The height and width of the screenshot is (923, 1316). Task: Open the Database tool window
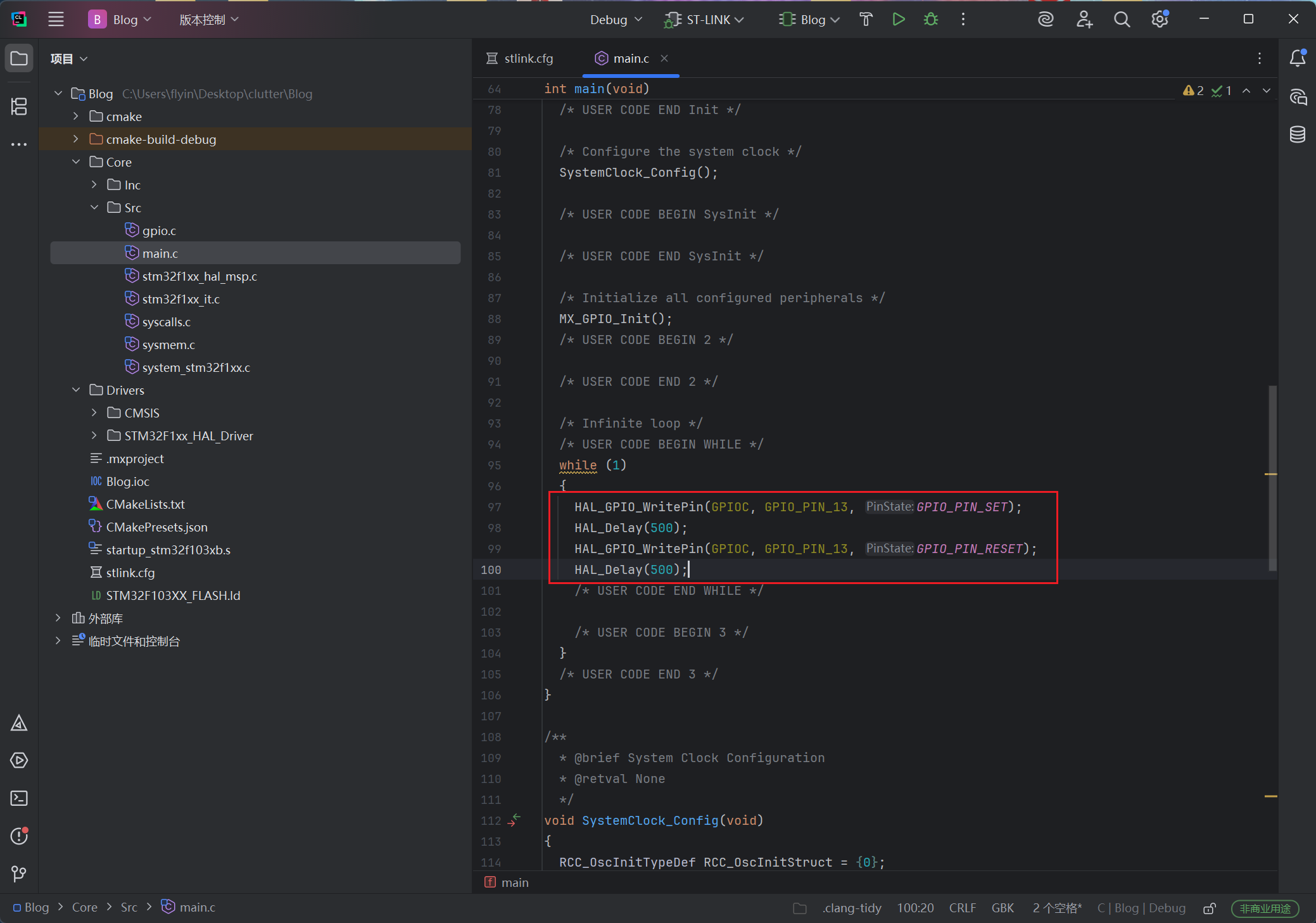click(1297, 134)
